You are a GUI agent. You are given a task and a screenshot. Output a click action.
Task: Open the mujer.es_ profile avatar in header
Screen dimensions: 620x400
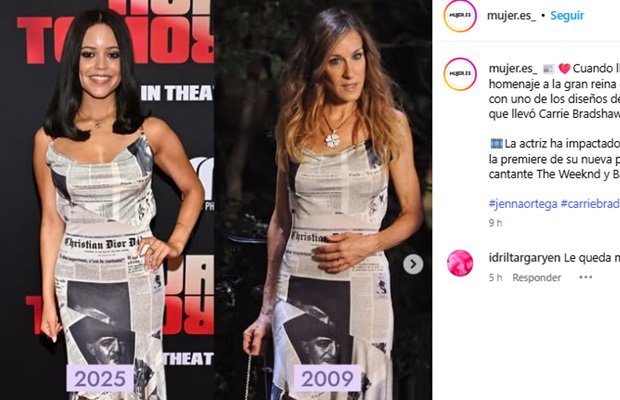tap(460, 15)
